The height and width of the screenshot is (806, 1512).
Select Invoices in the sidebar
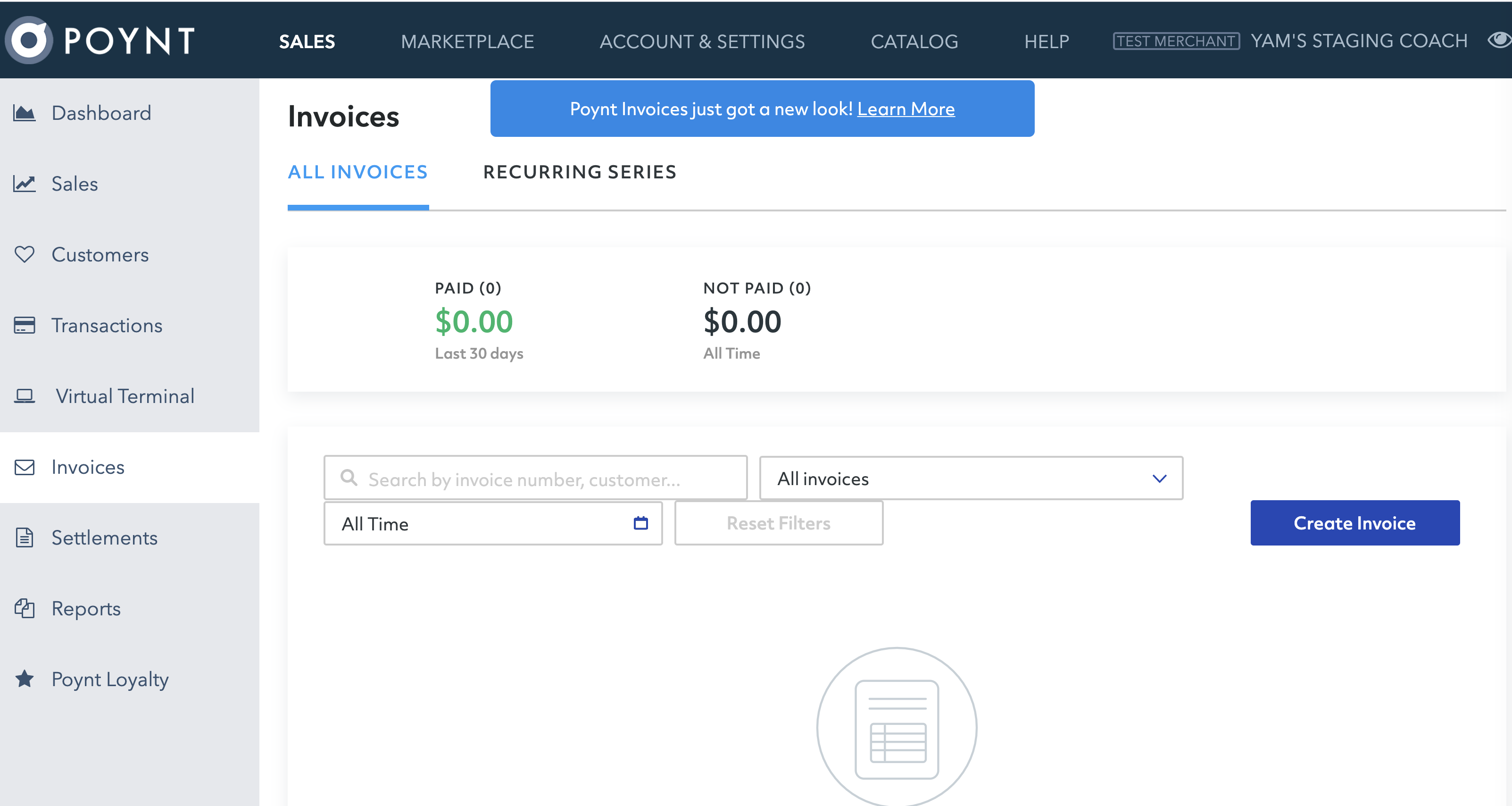130,468
